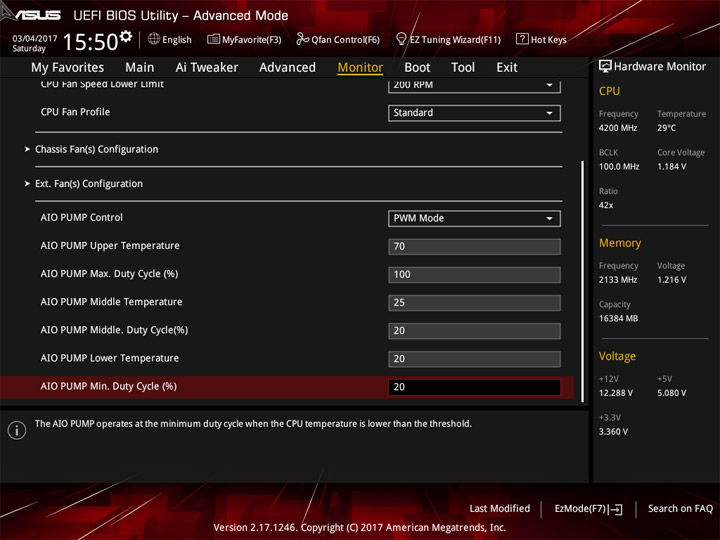The image size is (720, 540).
Task: Click the CPU Fan Profile label
Action: coord(75,112)
